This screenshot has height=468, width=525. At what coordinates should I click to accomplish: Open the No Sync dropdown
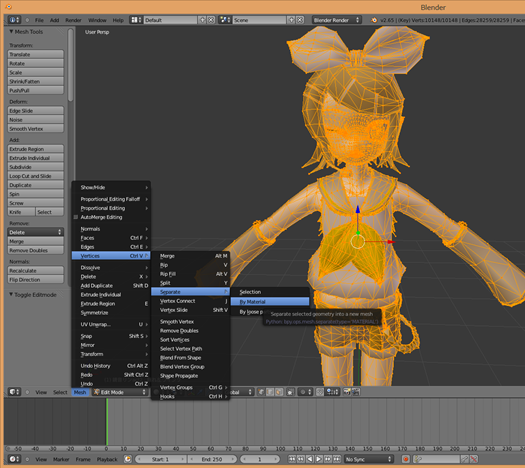click(x=369, y=459)
